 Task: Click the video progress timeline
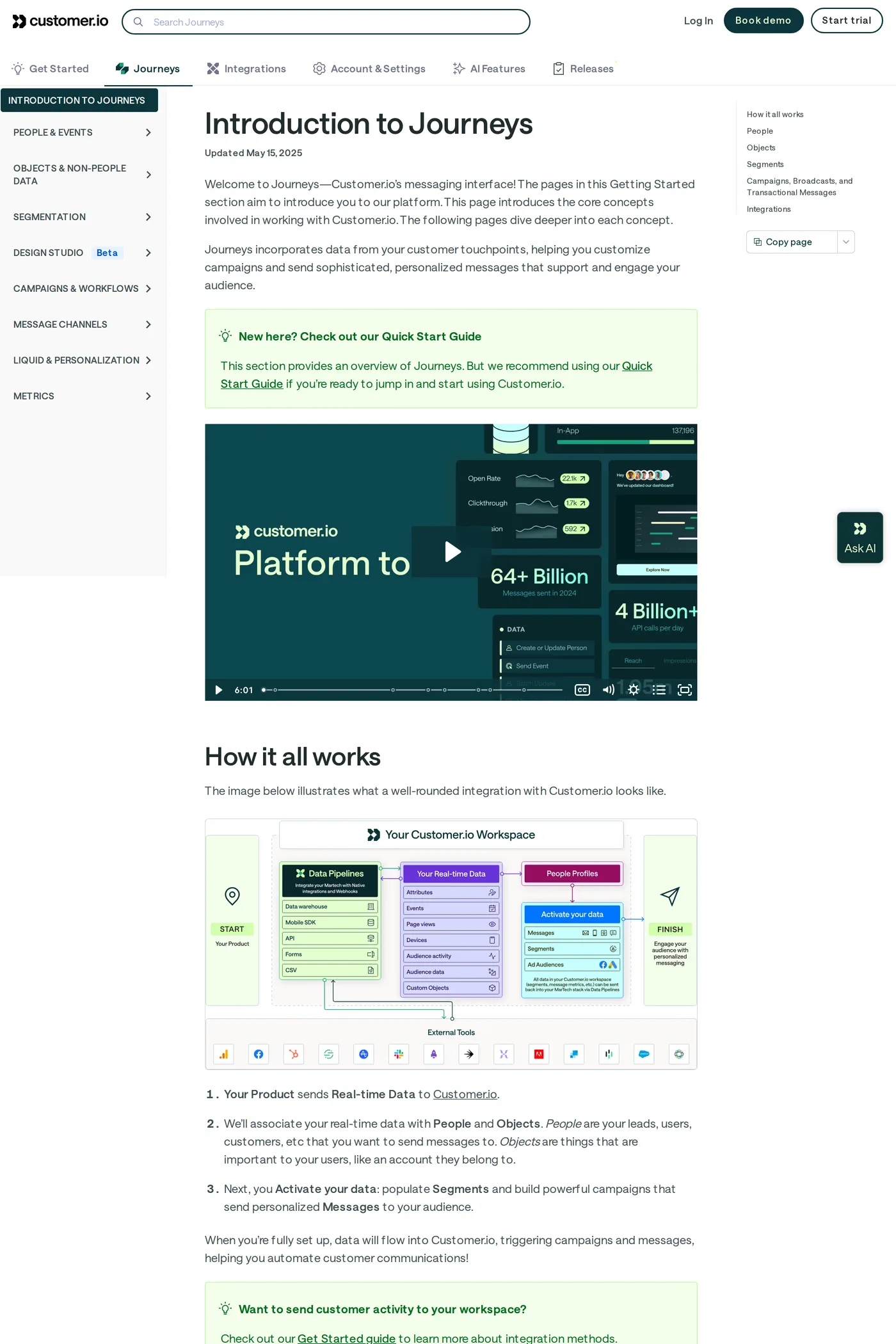click(412, 690)
